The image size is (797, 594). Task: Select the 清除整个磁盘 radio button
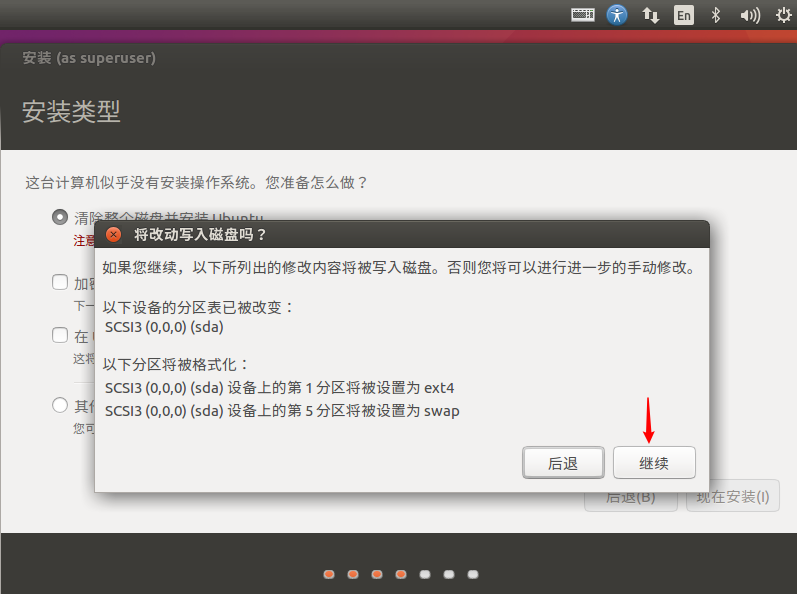[60, 217]
